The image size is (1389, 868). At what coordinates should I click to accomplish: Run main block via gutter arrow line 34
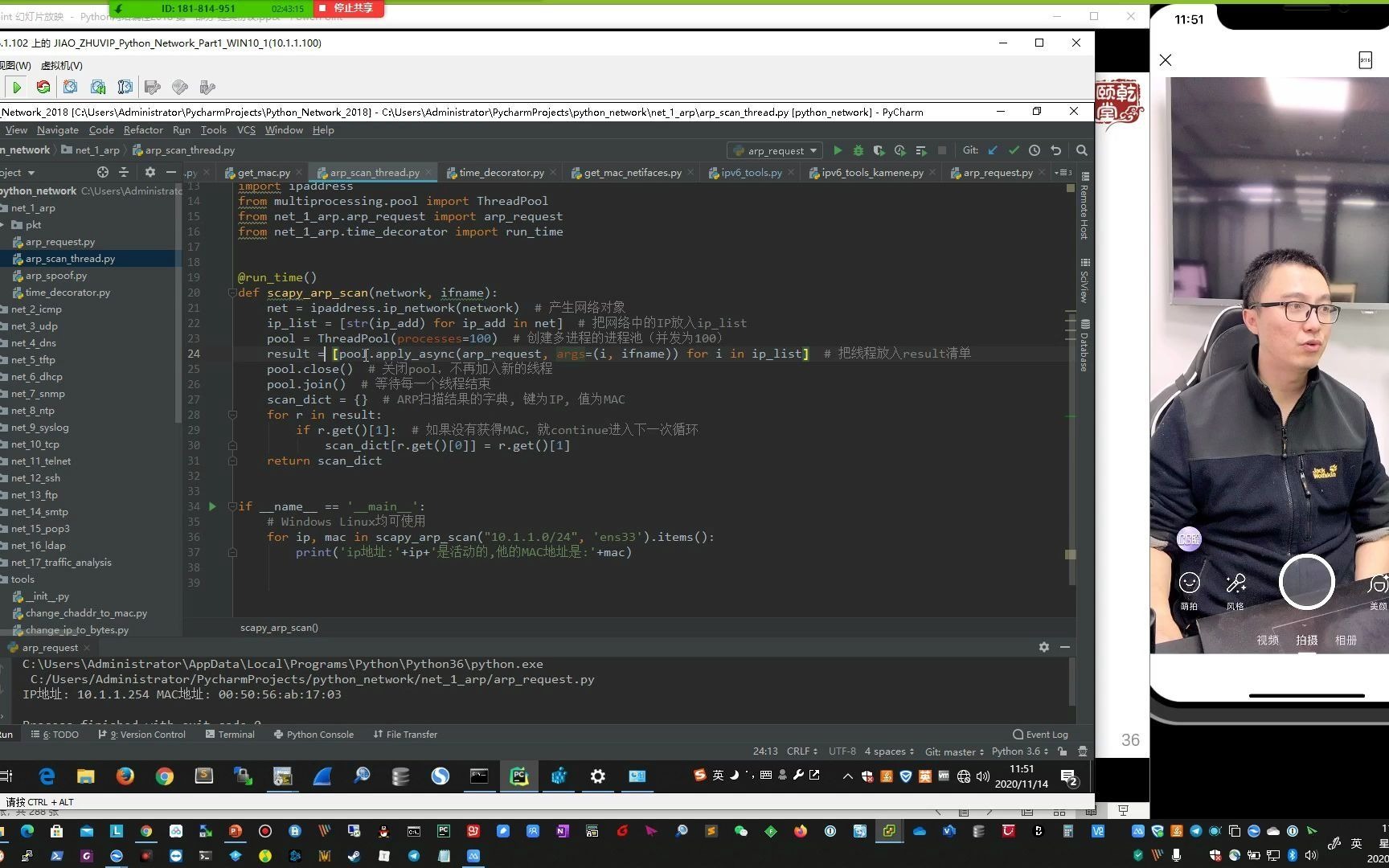pyautogui.click(x=212, y=506)
